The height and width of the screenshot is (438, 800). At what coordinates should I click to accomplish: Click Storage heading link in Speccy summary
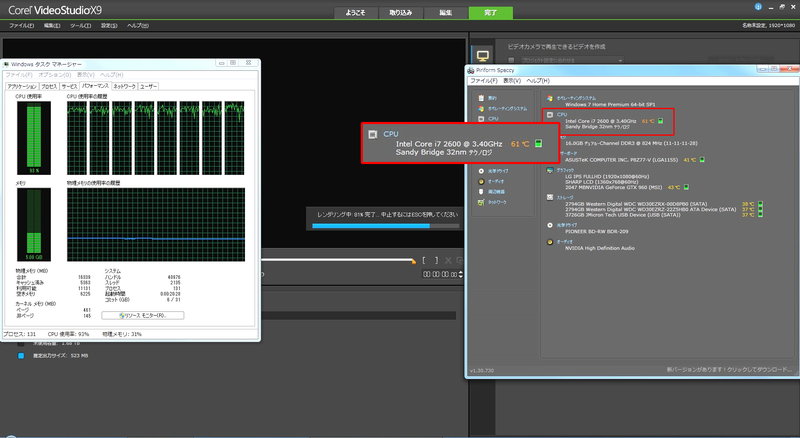(x=565, y=198)
